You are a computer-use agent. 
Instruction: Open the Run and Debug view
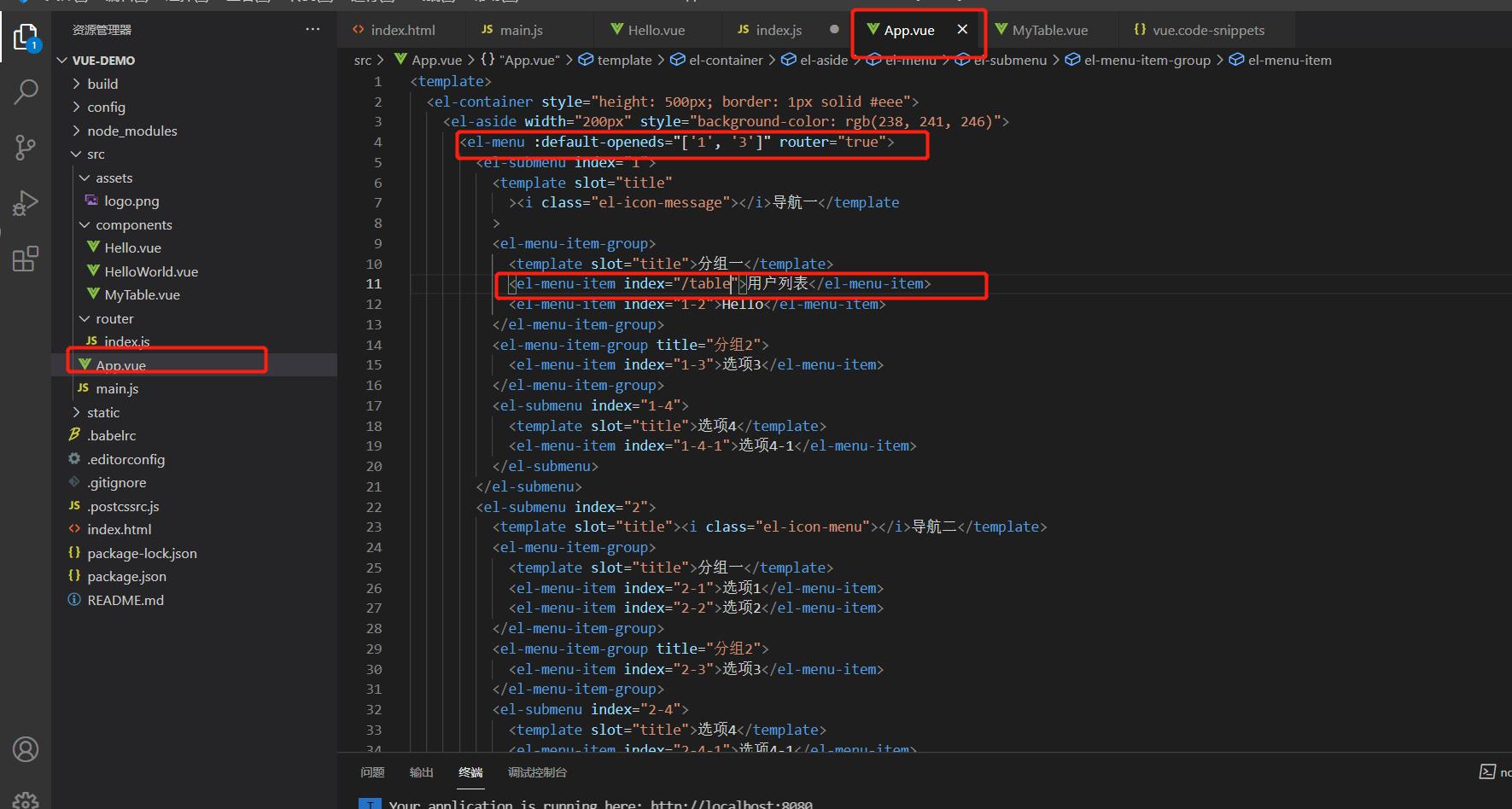pos(26,203)
